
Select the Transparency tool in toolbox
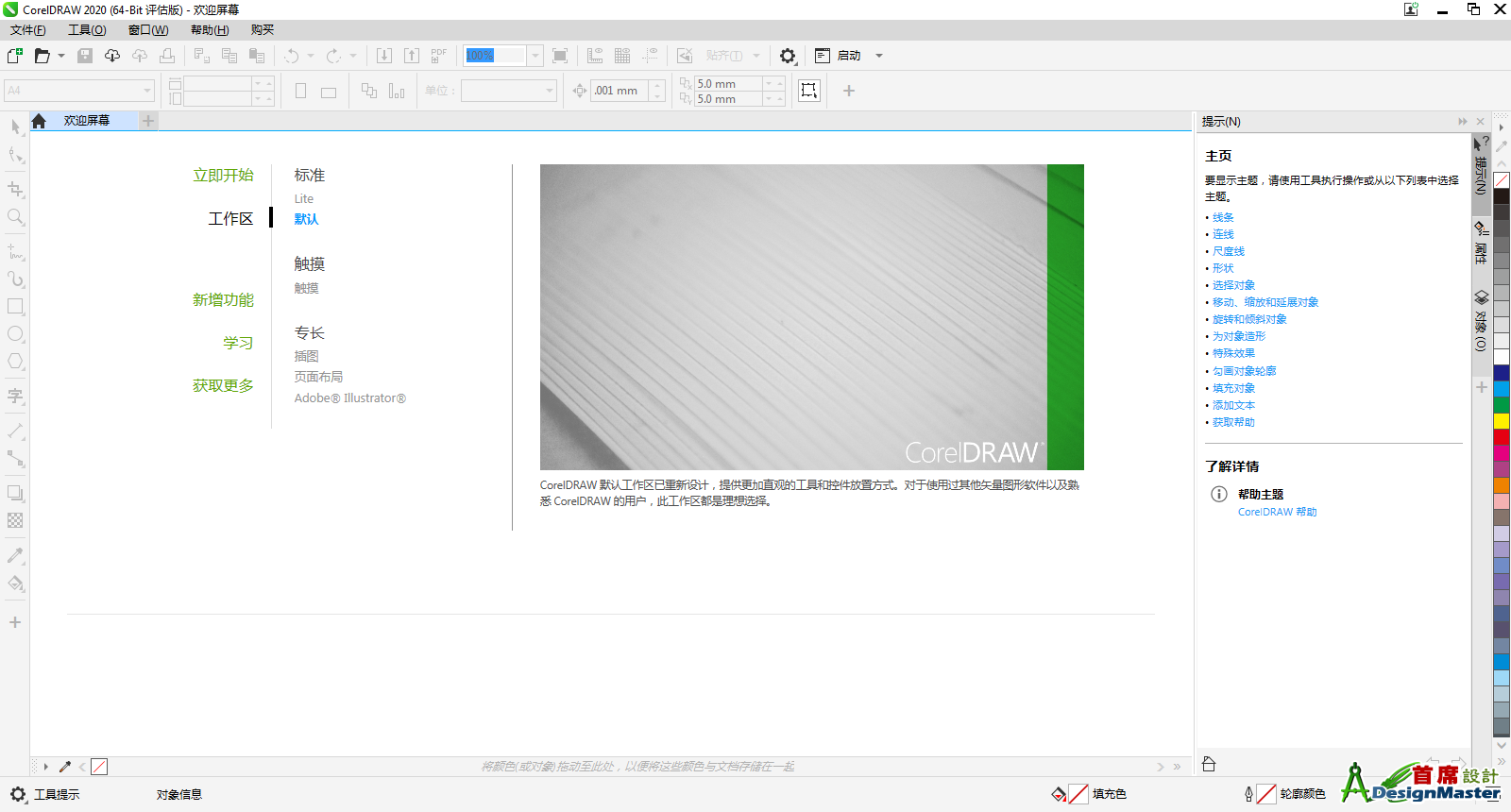coord(15,520)
